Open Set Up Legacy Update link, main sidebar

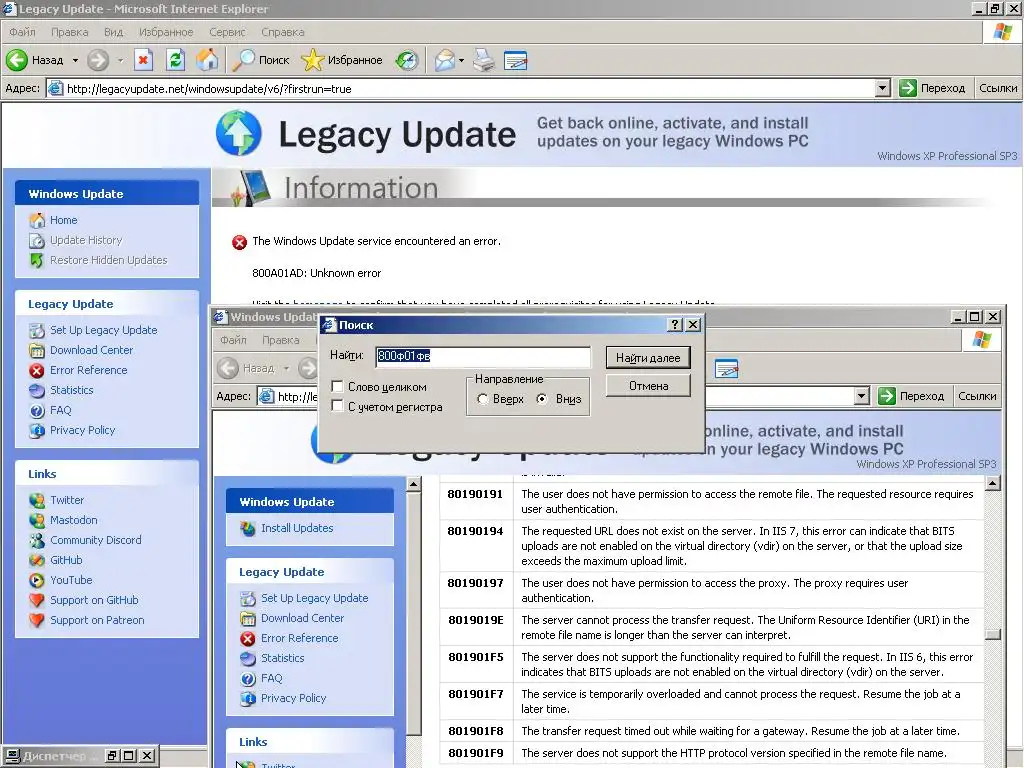point(103,330)
